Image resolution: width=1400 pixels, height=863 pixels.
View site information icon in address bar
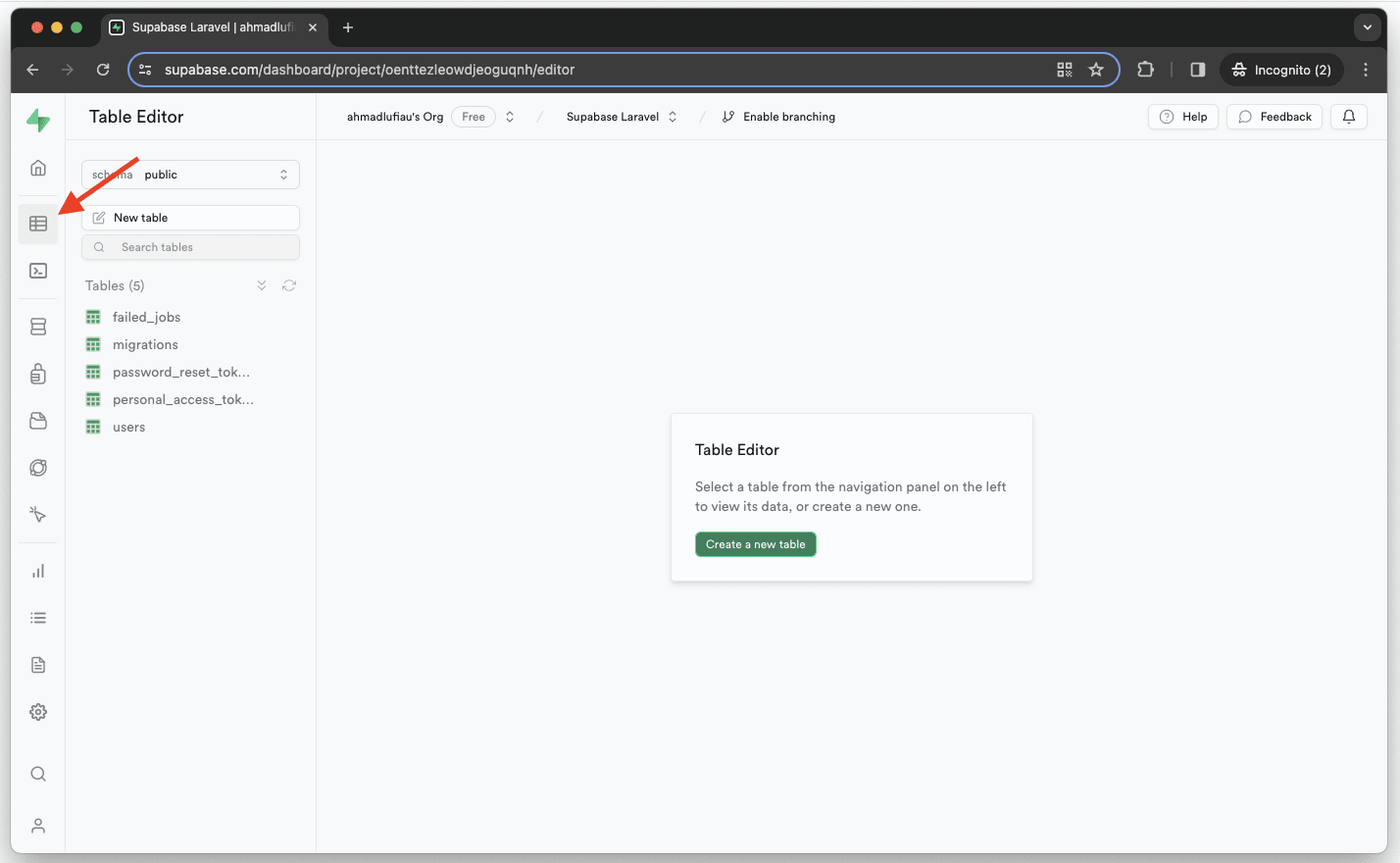145,70
